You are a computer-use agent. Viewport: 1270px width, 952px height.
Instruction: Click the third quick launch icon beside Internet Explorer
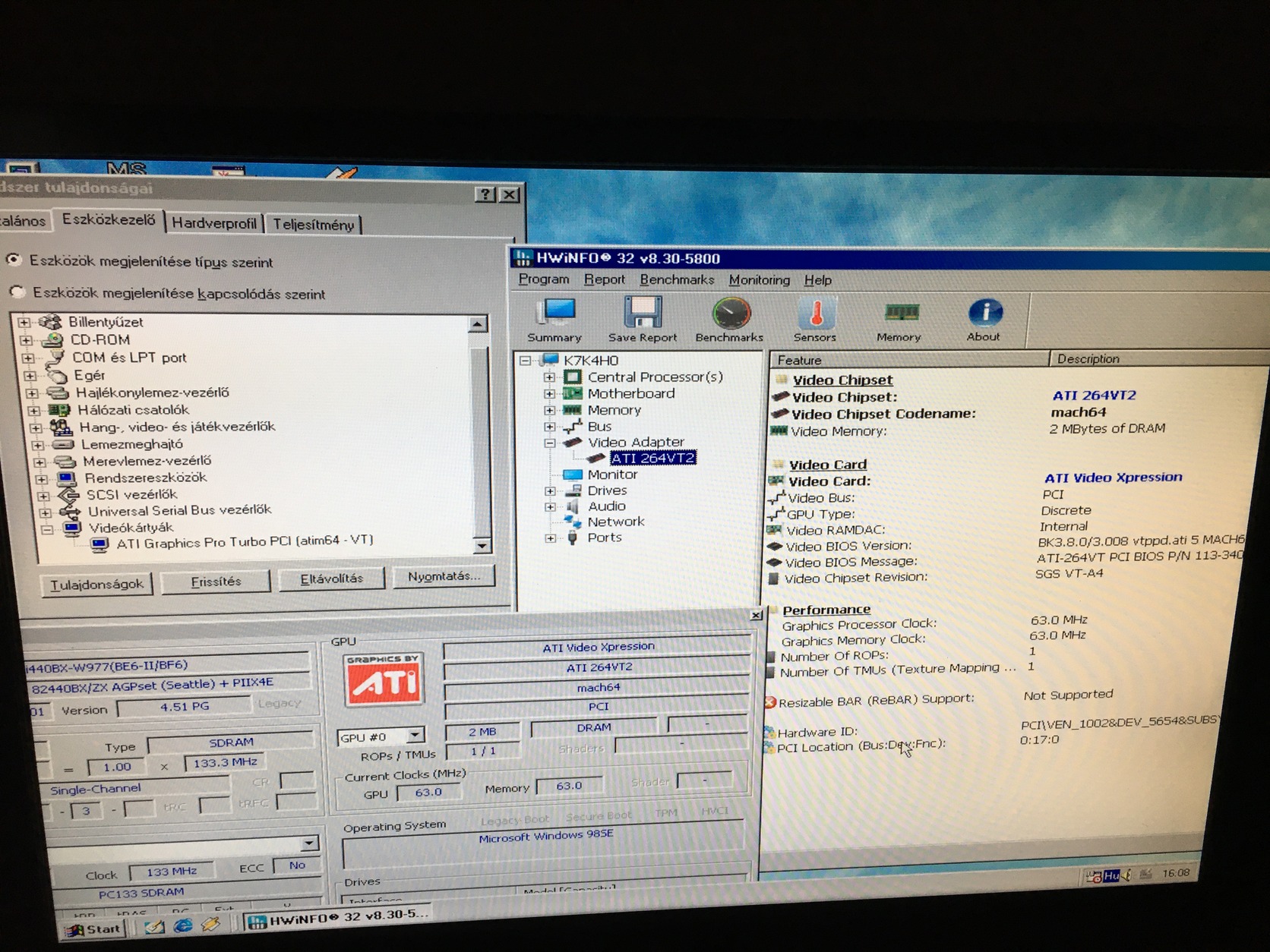(211, 924)
